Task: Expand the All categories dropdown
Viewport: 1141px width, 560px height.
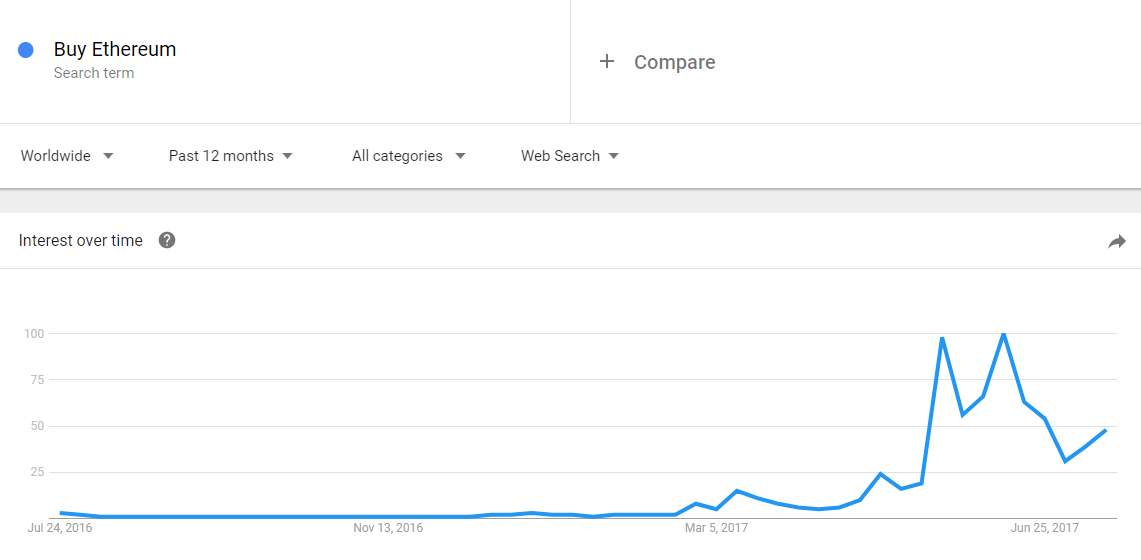Action: 408,156
